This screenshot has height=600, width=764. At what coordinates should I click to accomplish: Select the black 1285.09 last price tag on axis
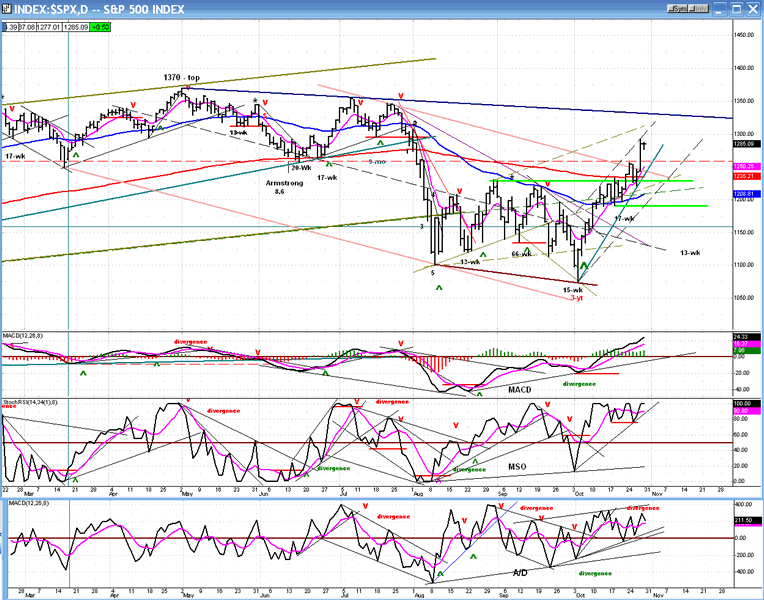click(746, 144)
